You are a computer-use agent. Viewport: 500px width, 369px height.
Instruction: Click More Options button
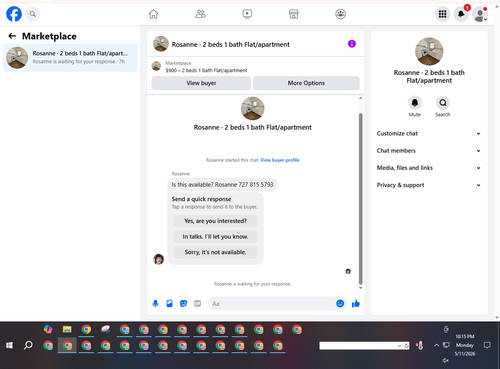coord(306,83)
